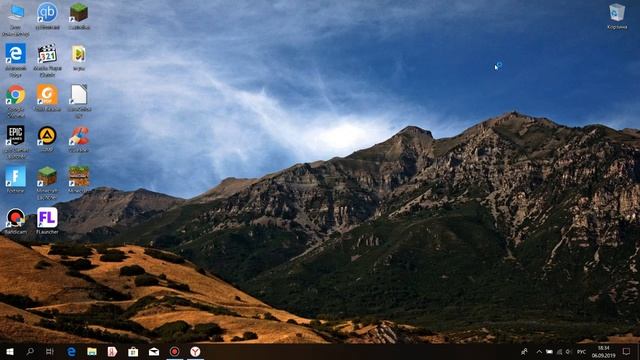Open Mail app from taskbar
This screenshot has height=360, width=640.
coord(154,351)
